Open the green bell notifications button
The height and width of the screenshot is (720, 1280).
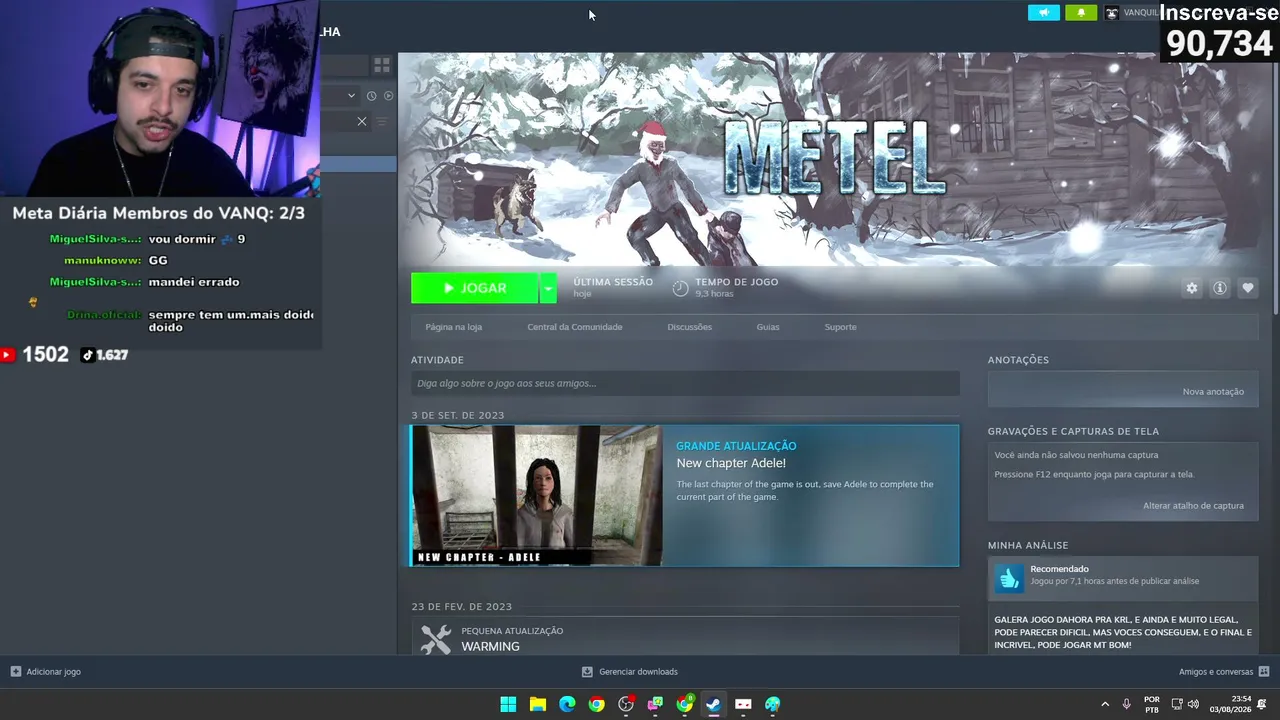[1081, 13]
